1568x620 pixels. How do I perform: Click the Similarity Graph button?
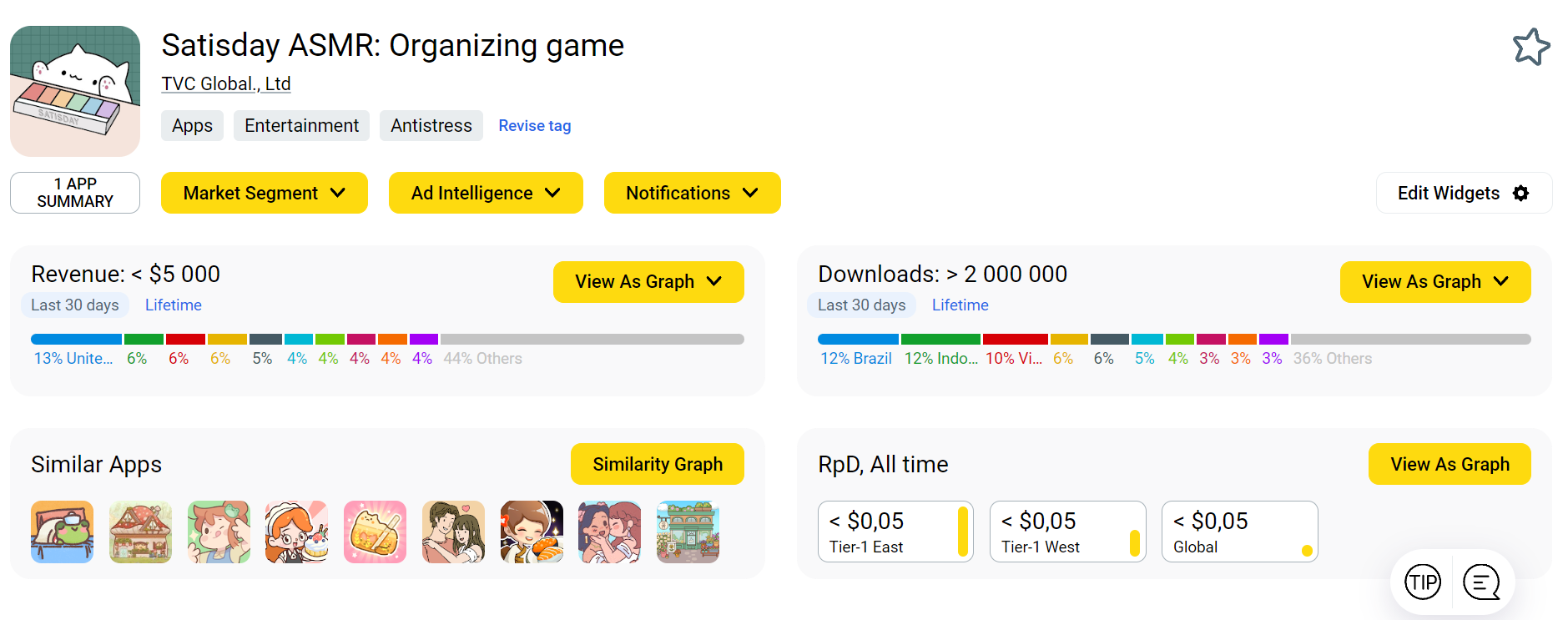pos(658,464)
